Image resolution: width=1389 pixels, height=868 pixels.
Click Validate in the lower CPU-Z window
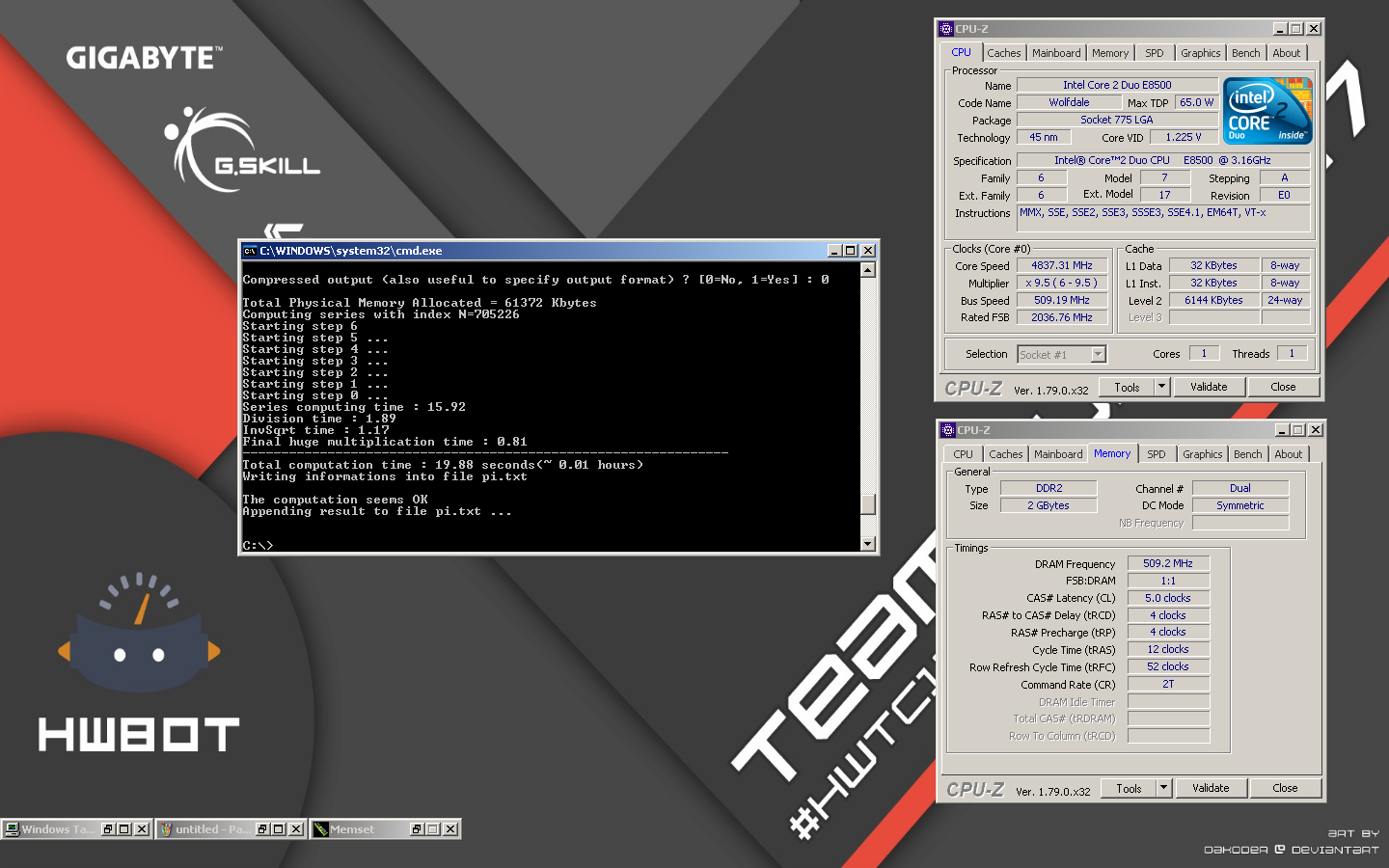click(x=1211, y=788)
